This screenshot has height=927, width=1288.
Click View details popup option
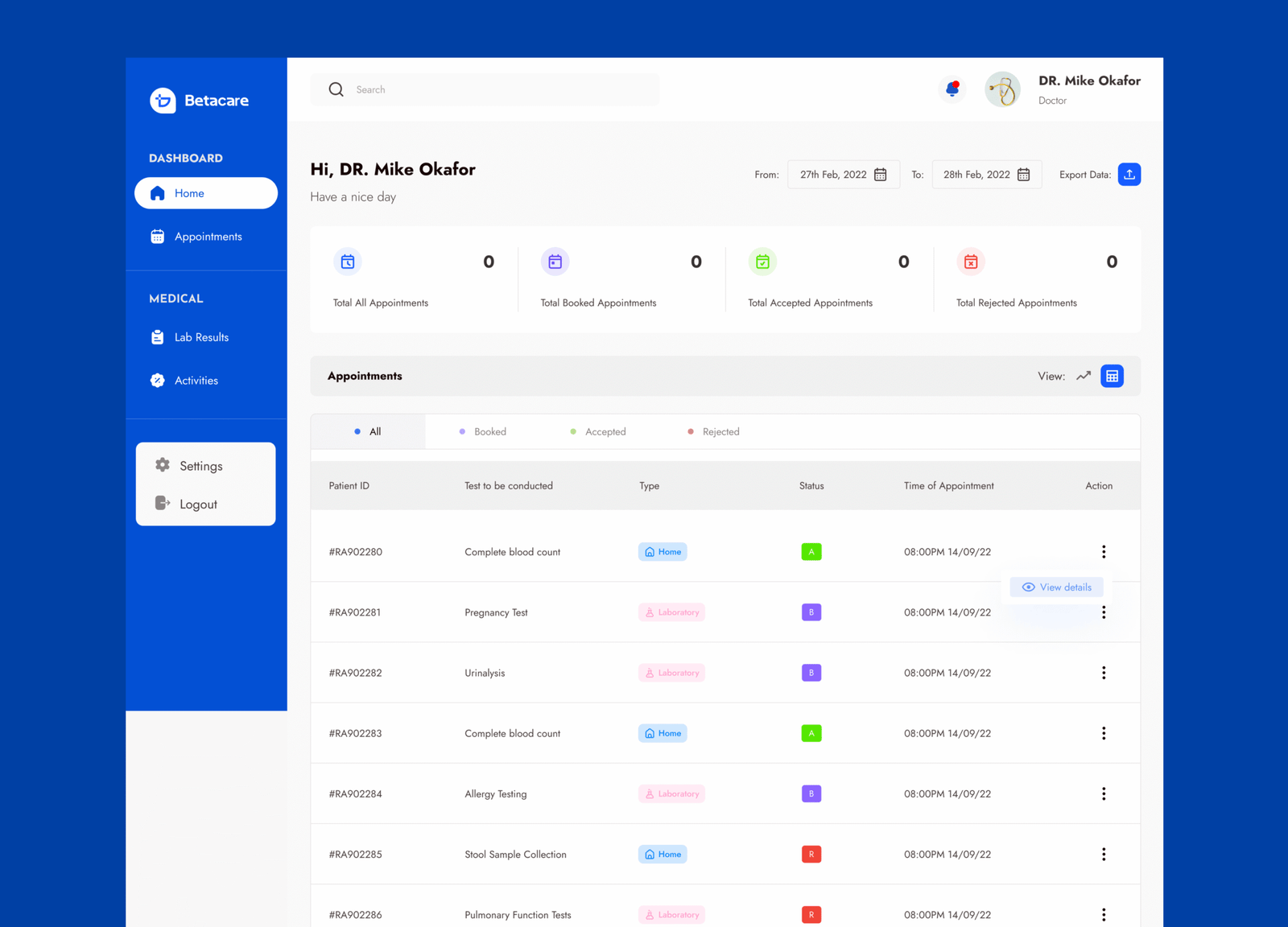(1057, 587)
